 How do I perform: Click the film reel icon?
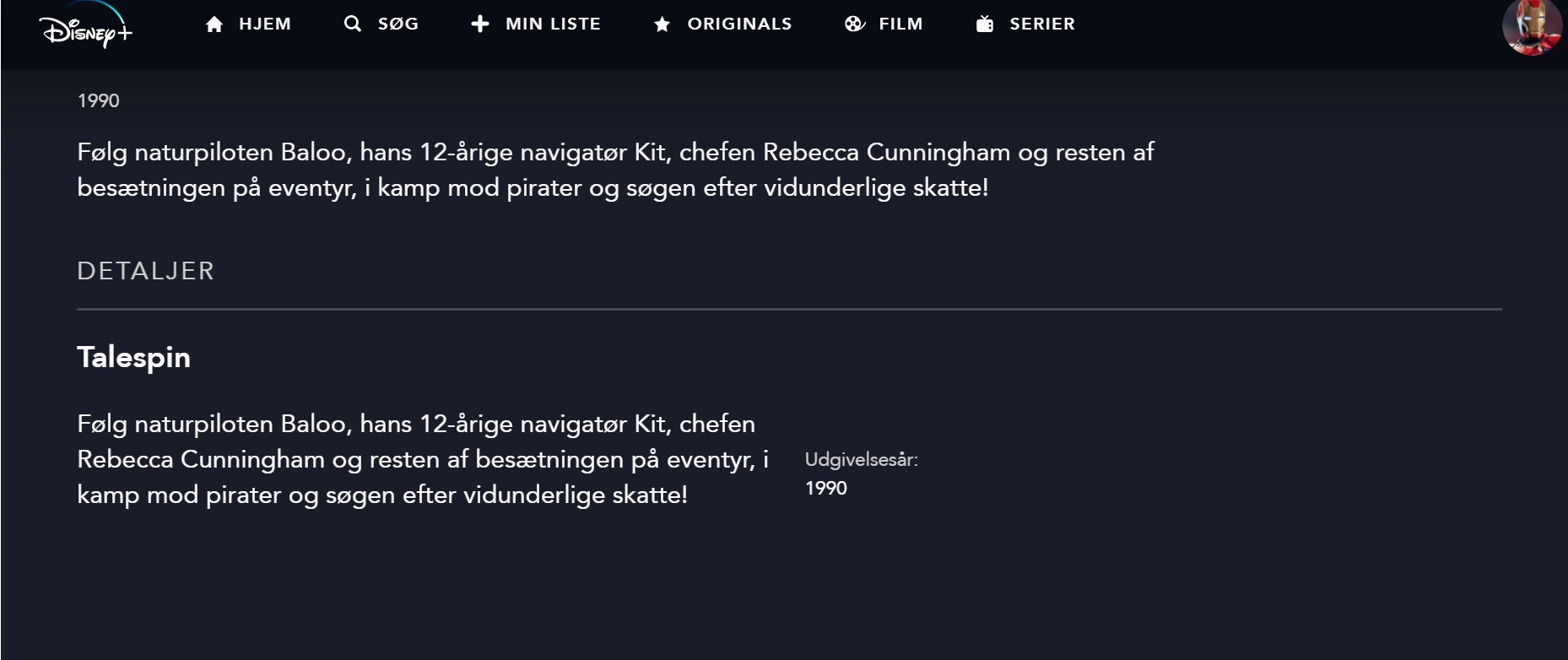(x=855, y=24)
